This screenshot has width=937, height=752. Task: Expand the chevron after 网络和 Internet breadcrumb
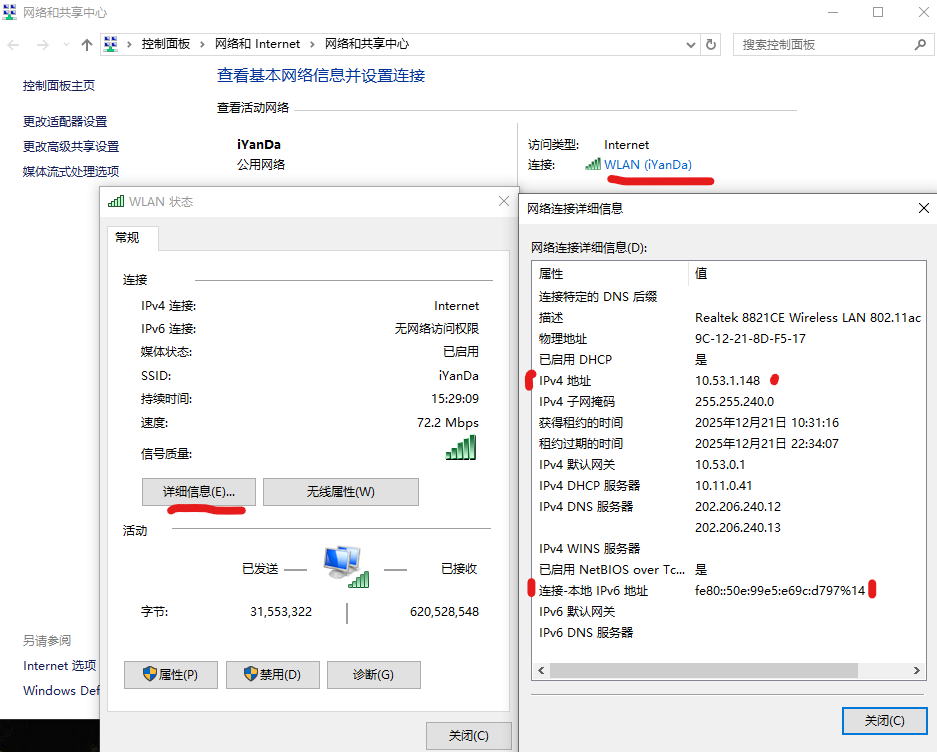tap(310, 44)
